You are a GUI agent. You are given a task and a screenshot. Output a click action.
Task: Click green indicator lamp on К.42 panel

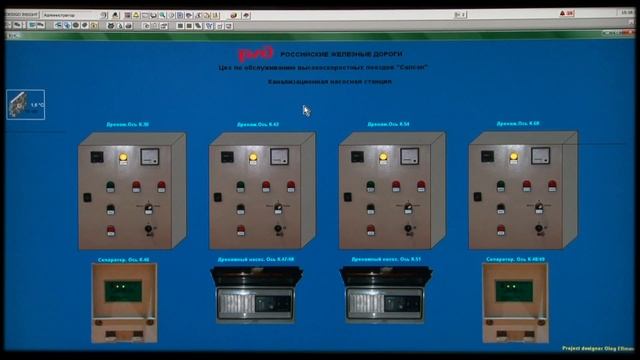[x=240, y=187]
